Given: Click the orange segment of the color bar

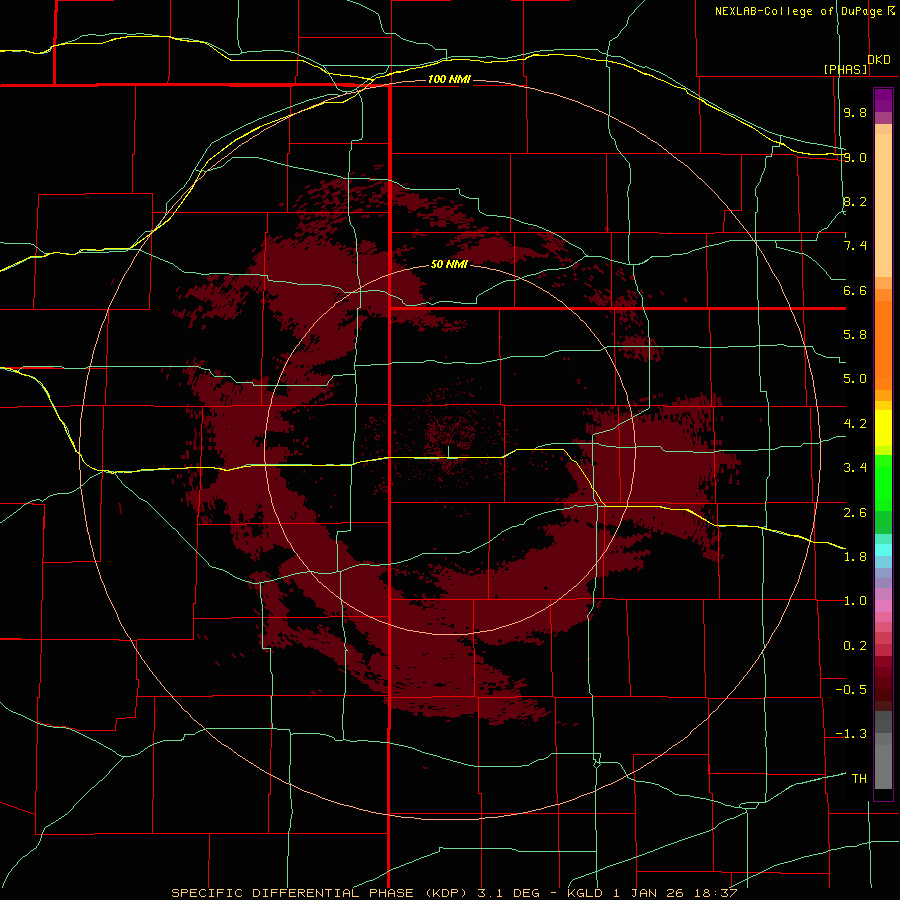Looking at the screenshot, I should 883,344.
